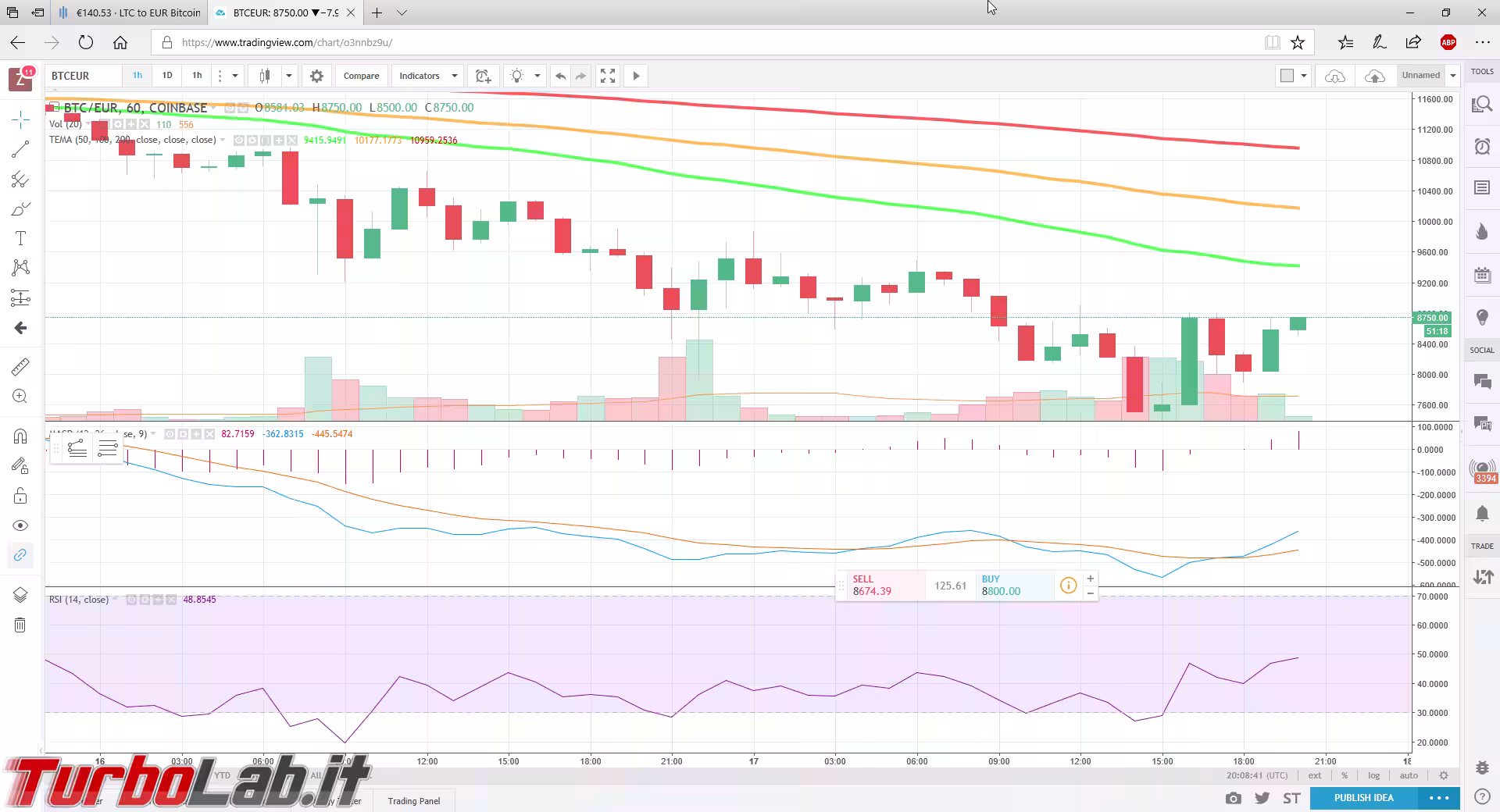Toggle extended hours ext option
This screenshot has width=1500, height=812.
click(1315, 775)
